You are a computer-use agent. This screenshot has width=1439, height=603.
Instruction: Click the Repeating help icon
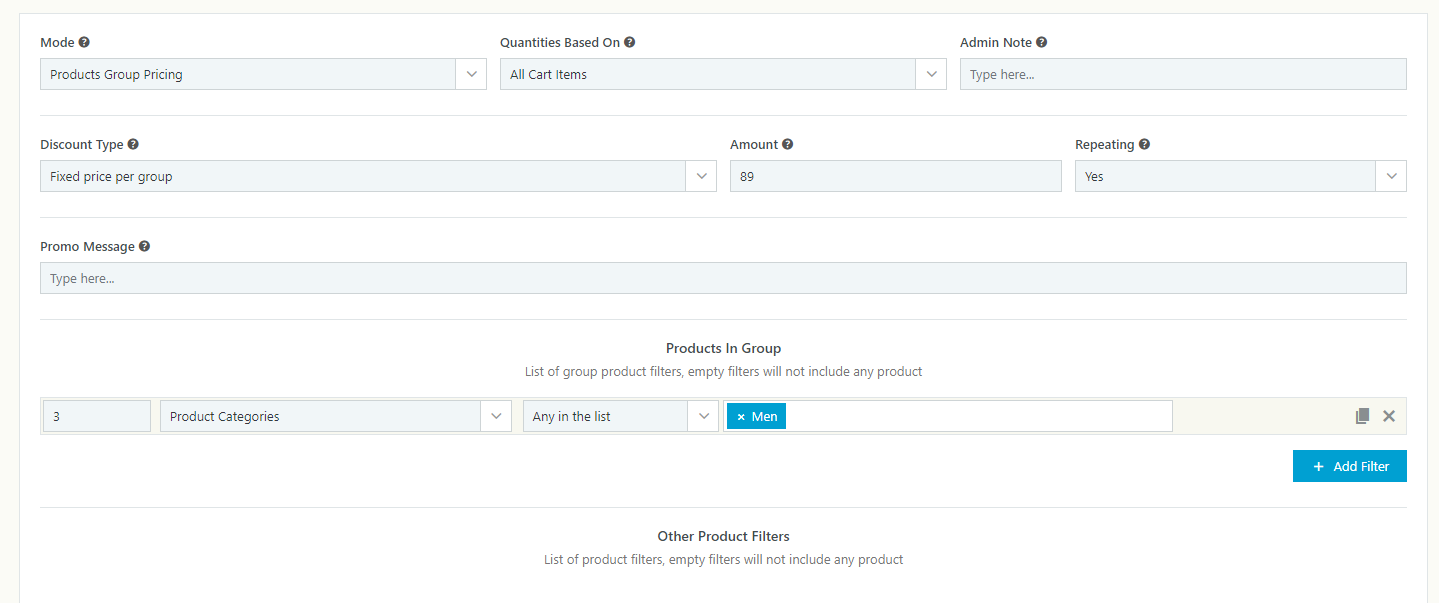pyautogui.click(x=1144, y=145)
